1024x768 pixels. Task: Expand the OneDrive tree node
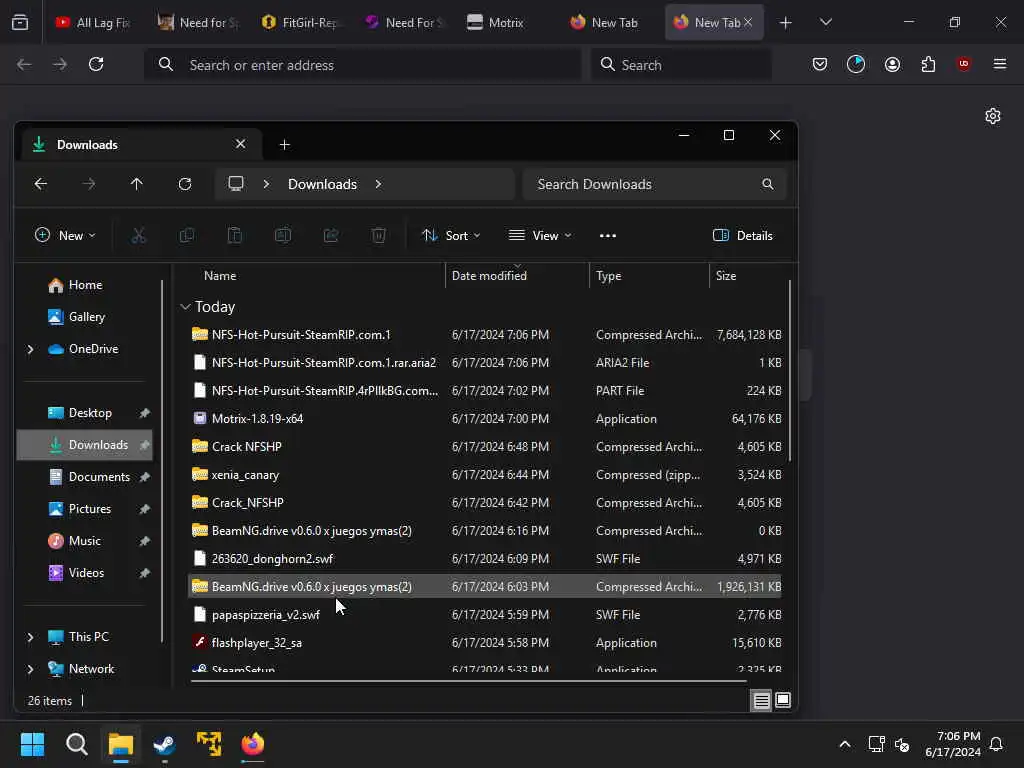point(30,349)
